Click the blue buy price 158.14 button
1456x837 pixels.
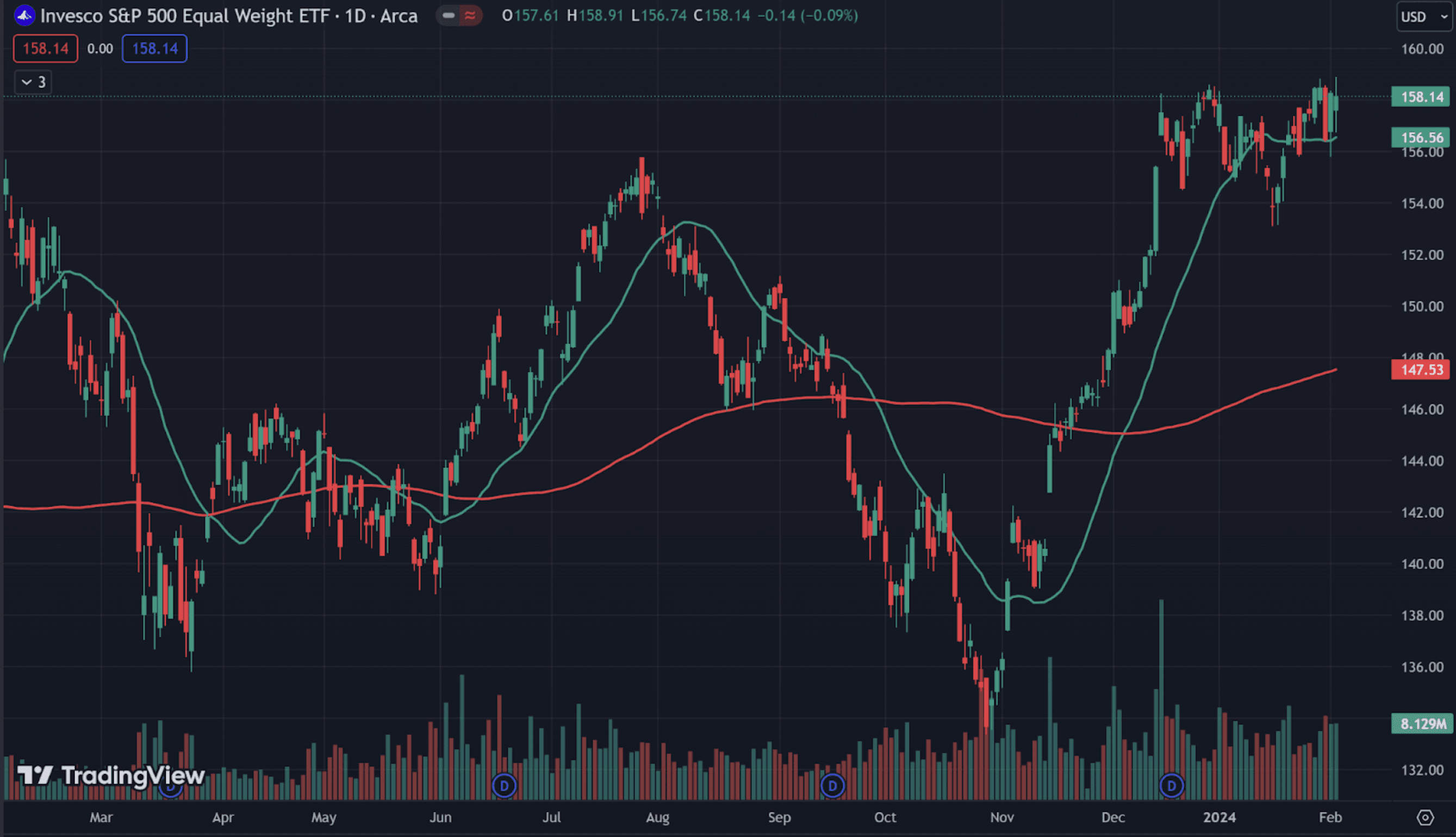154,49
